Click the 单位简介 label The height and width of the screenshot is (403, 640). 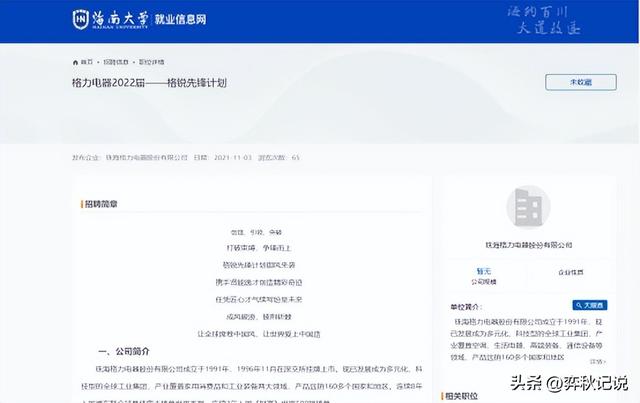(466, 307)
